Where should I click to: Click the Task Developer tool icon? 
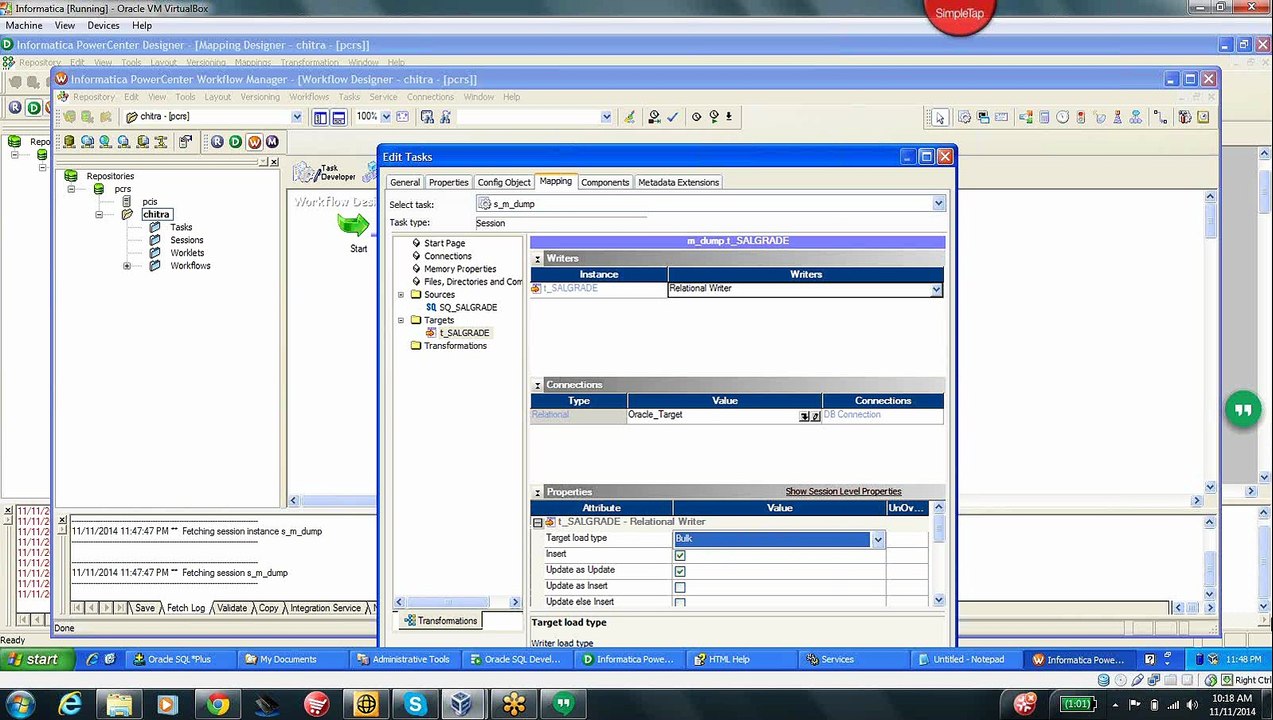[324, 172]
